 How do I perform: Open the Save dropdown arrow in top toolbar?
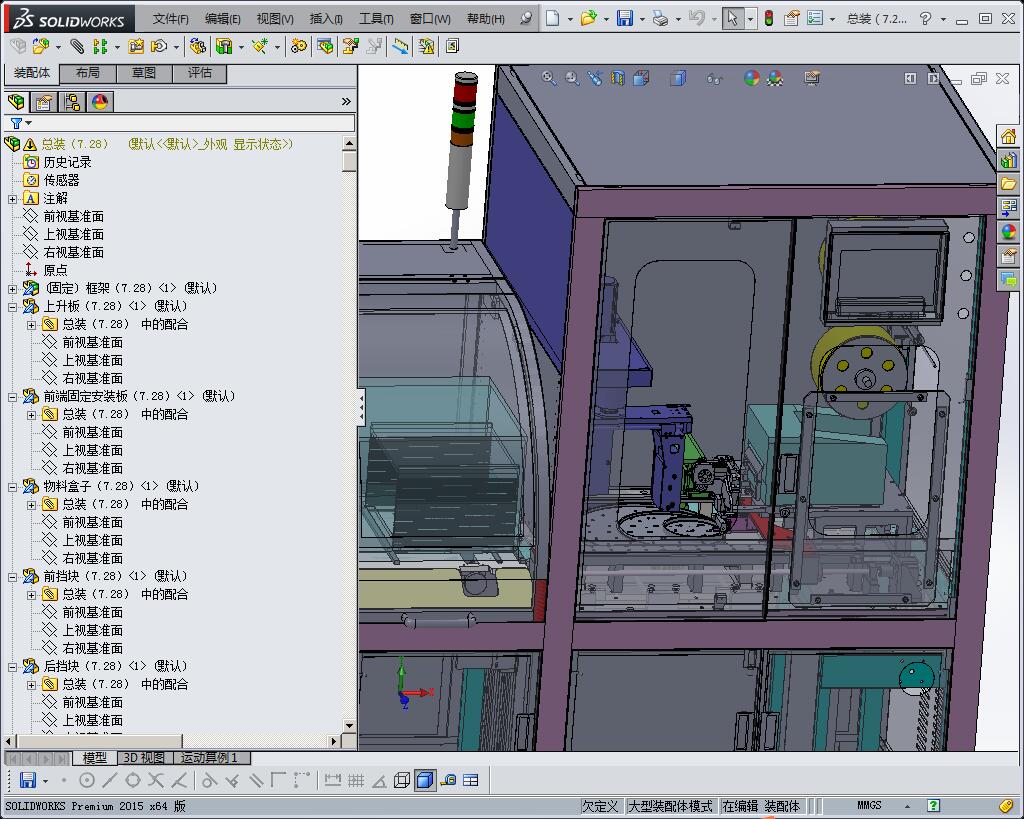pos(642,19)
